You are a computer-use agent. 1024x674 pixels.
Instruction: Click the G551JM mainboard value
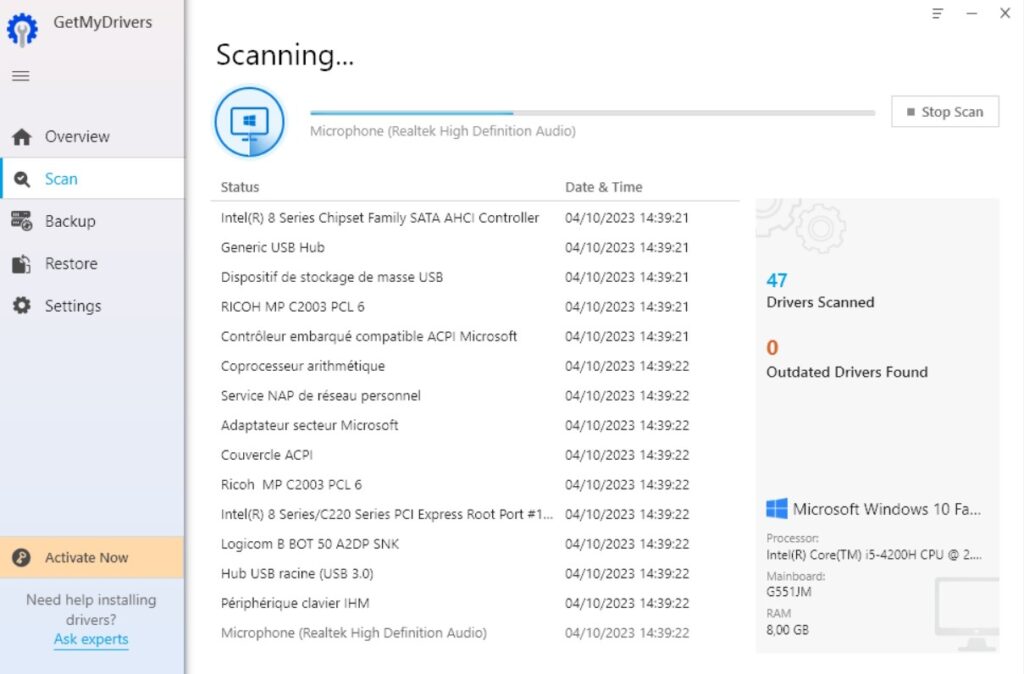click(789, 592)
